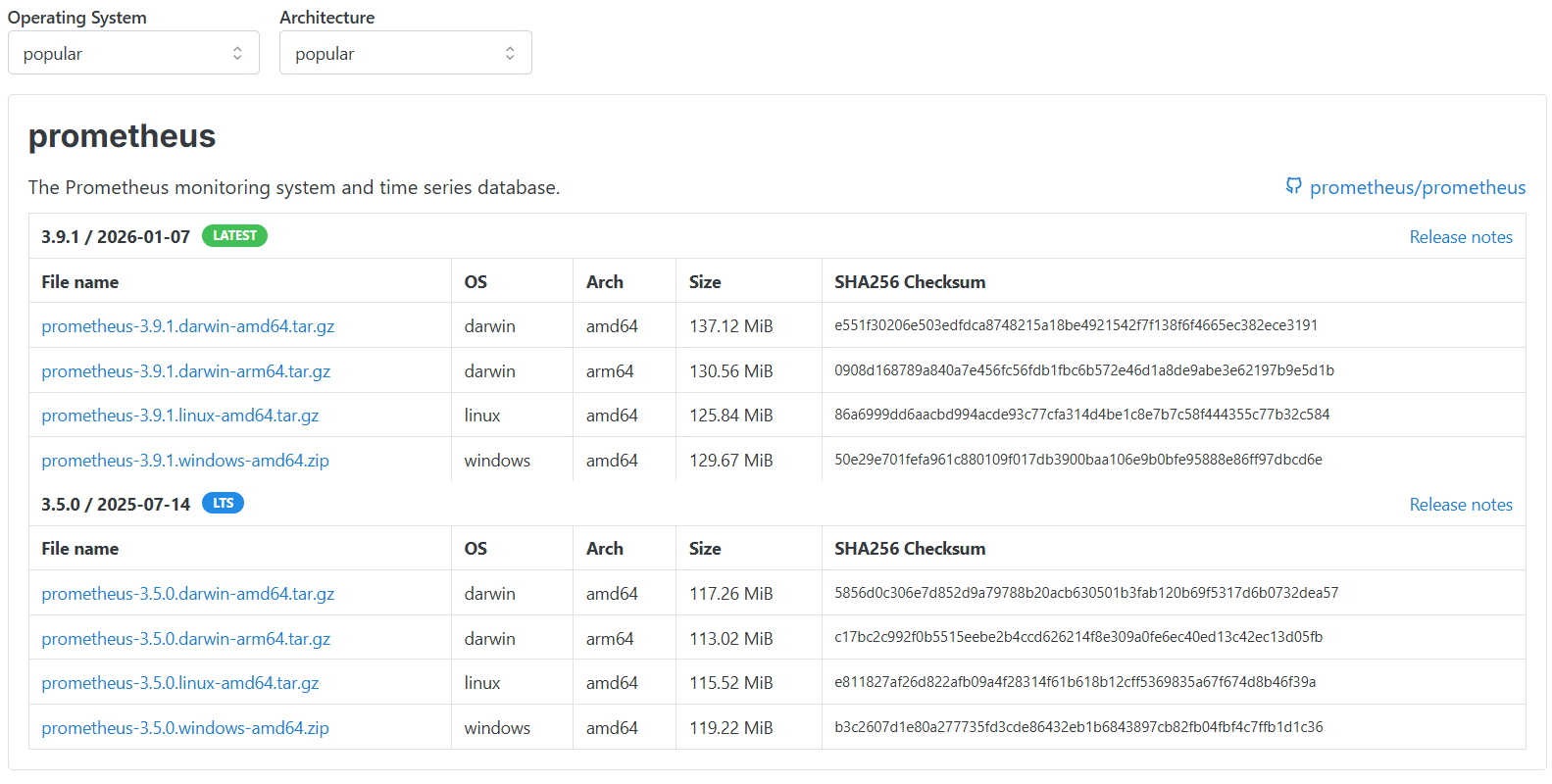Select checksum starting with c17bc2c992f0
Viewport: 1552px width, 784px height.
(1078, 637)
